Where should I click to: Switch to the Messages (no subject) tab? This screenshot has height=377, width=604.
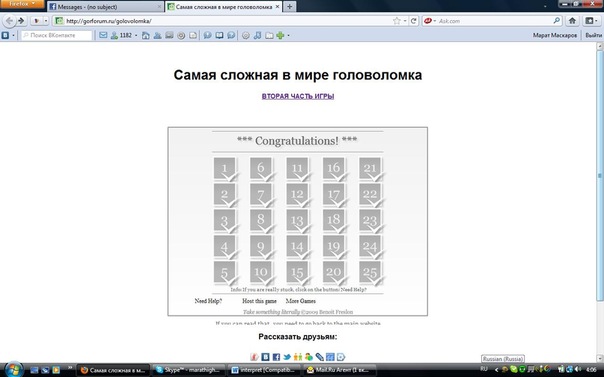[105, 7]
